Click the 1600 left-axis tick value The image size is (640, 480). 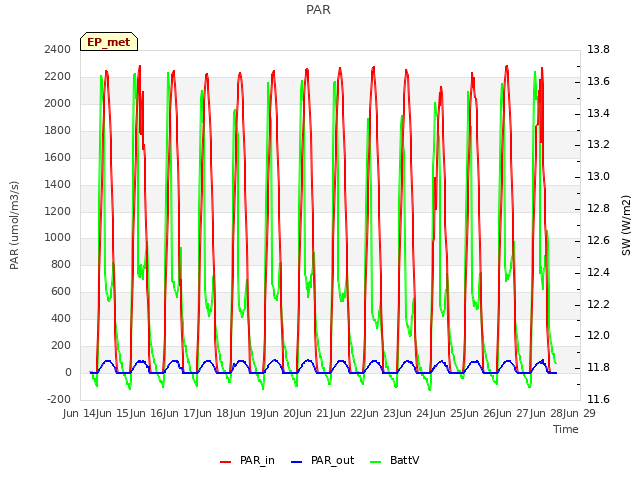[x=58, y=157]
